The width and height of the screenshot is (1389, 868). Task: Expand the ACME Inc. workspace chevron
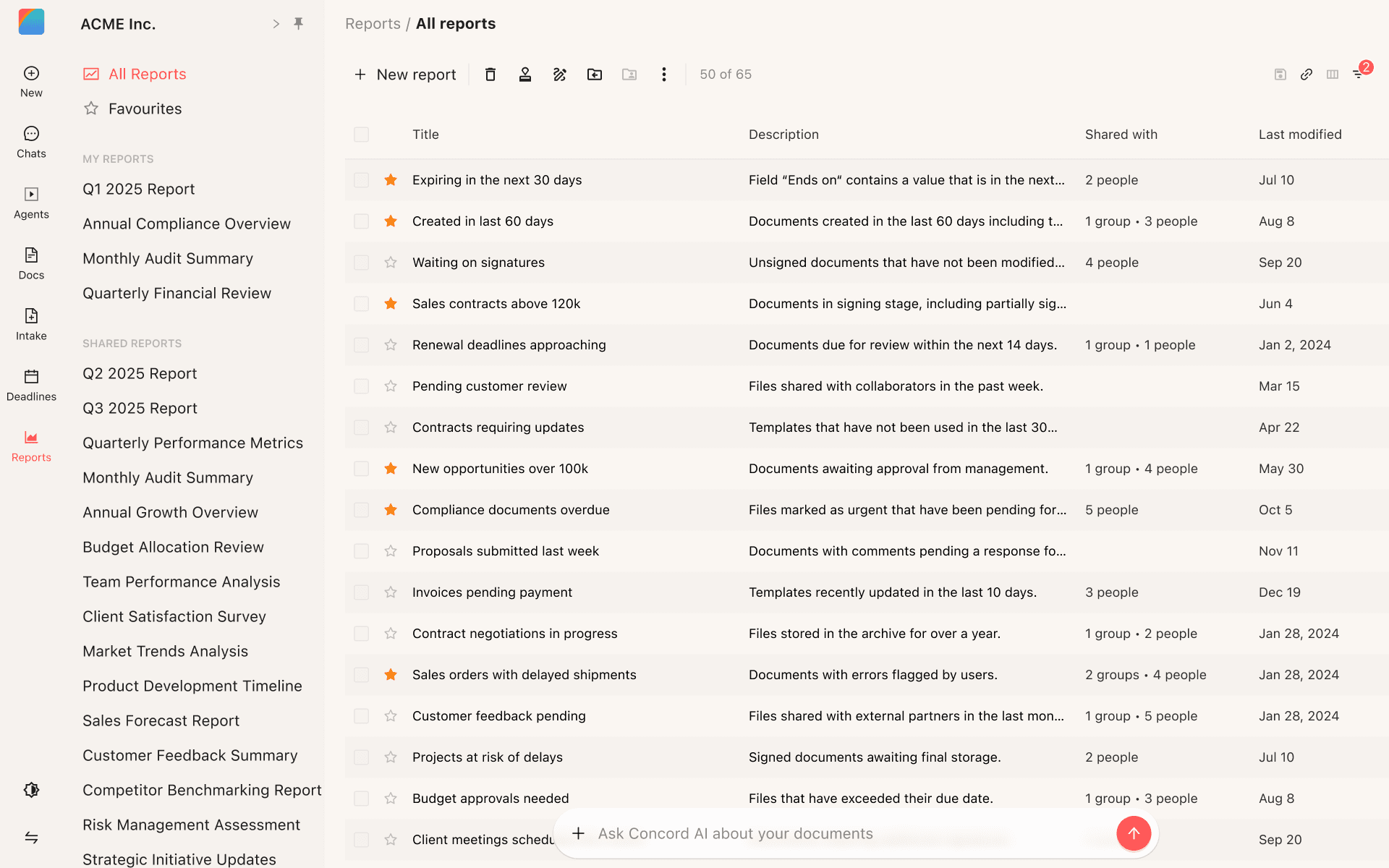pos(276,24)
